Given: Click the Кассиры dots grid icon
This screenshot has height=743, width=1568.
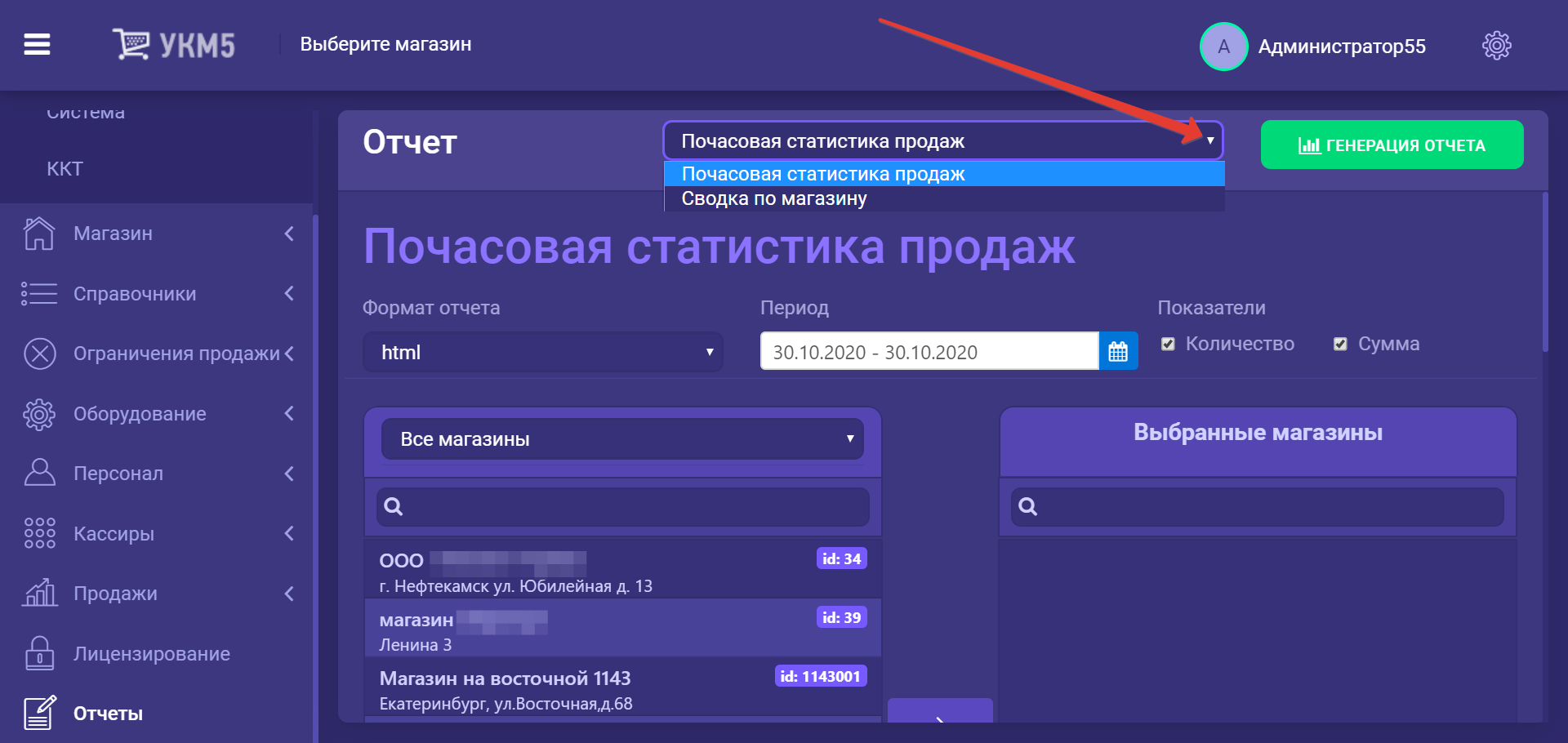Looking at the screenshot, I should click(39, 533).
